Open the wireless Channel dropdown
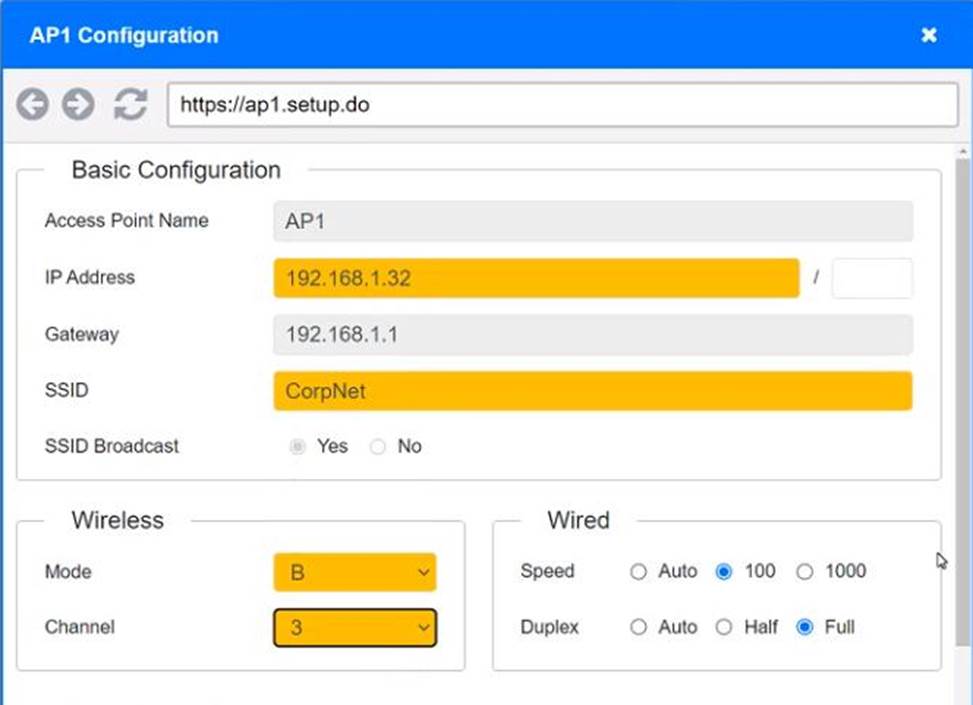The height and width of the screenshot is (705, 973). pos(355,628)
